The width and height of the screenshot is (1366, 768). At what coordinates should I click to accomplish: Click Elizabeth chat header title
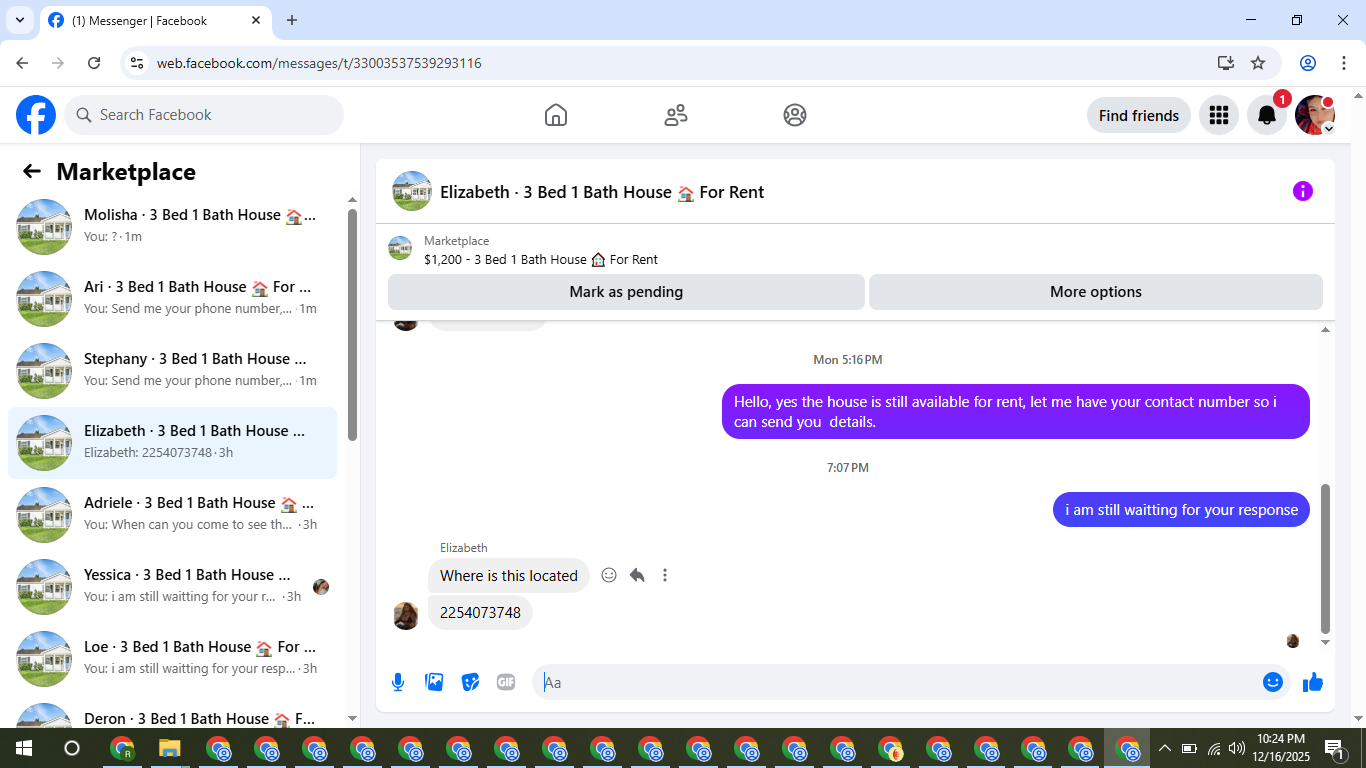point(601,192)
